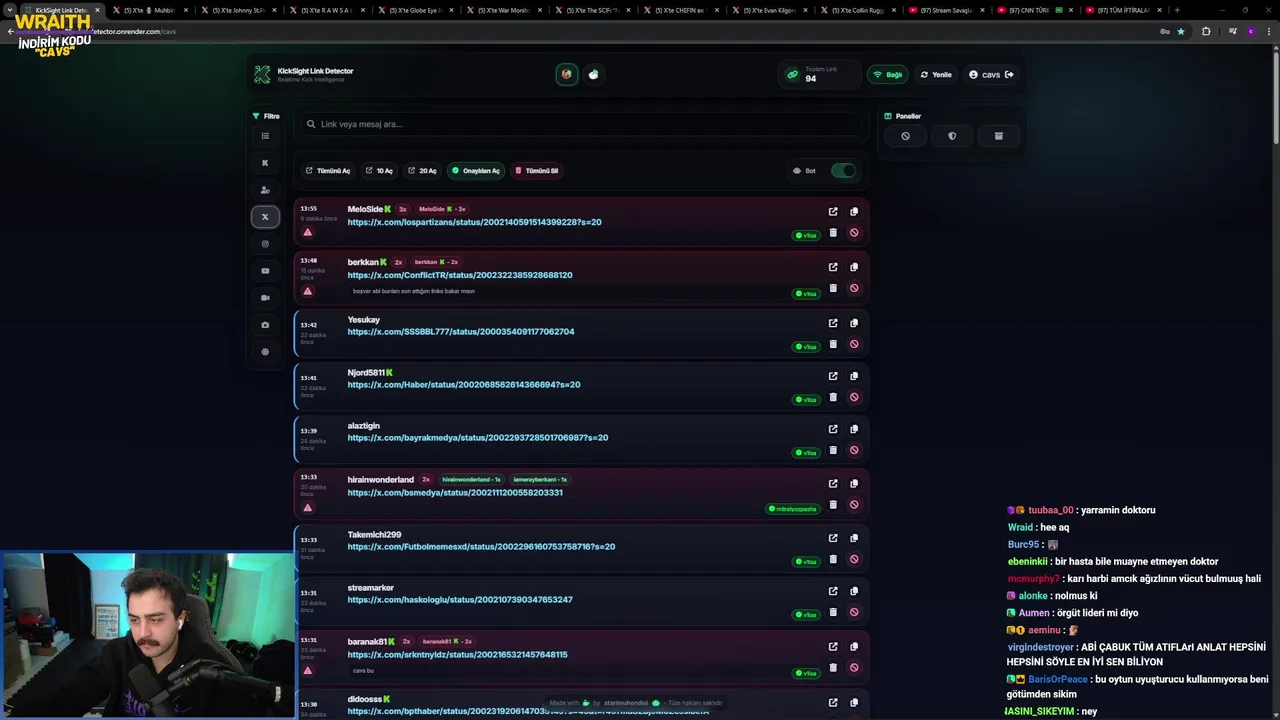Select the photo camera filter icon

point(265,325)
